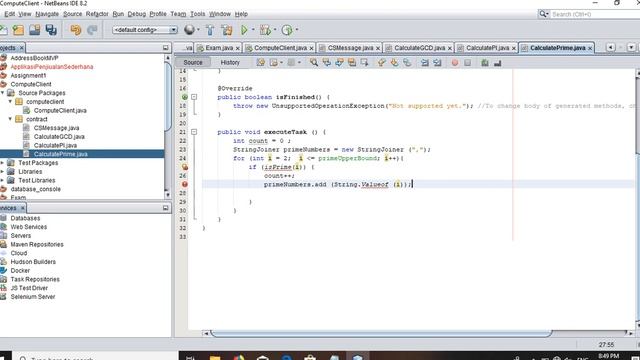This screenshot has height=360, width=640.
Task: Expand the Test Packages node
Action: click(2, 163)
